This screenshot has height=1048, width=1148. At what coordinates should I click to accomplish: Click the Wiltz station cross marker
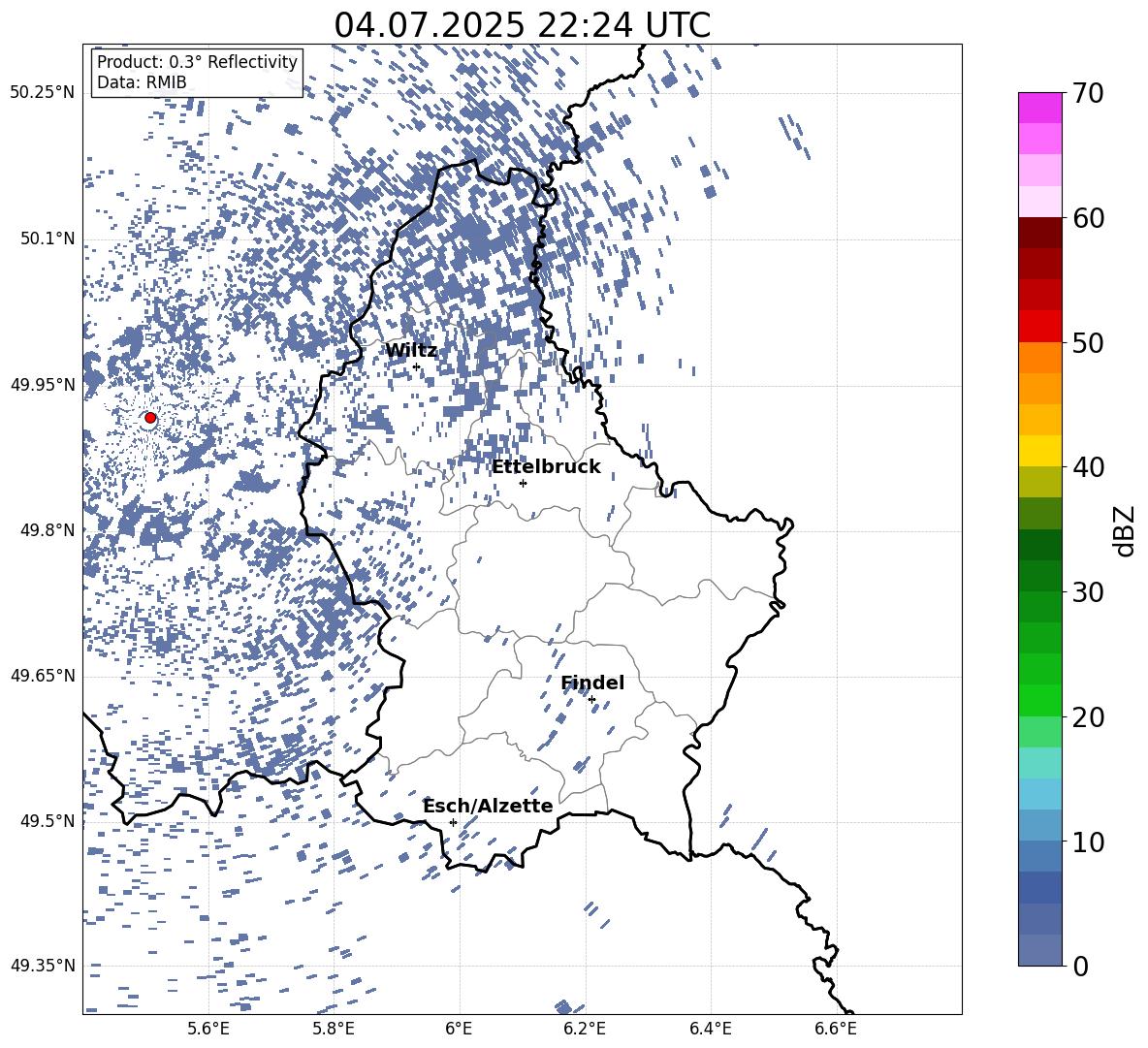[417, 366]
